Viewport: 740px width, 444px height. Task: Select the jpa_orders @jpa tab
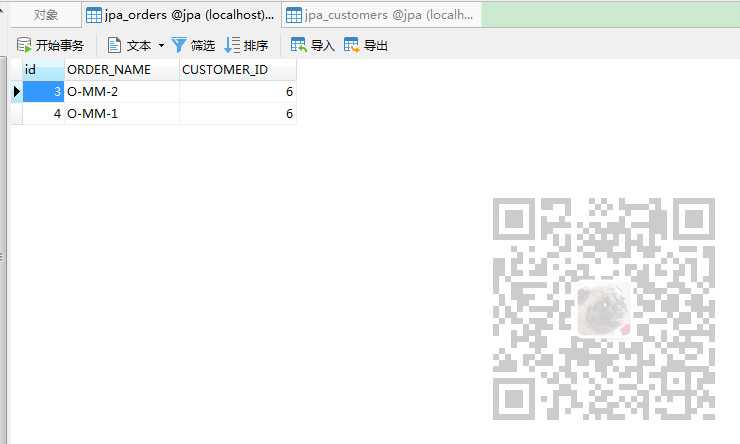point(182,15)
